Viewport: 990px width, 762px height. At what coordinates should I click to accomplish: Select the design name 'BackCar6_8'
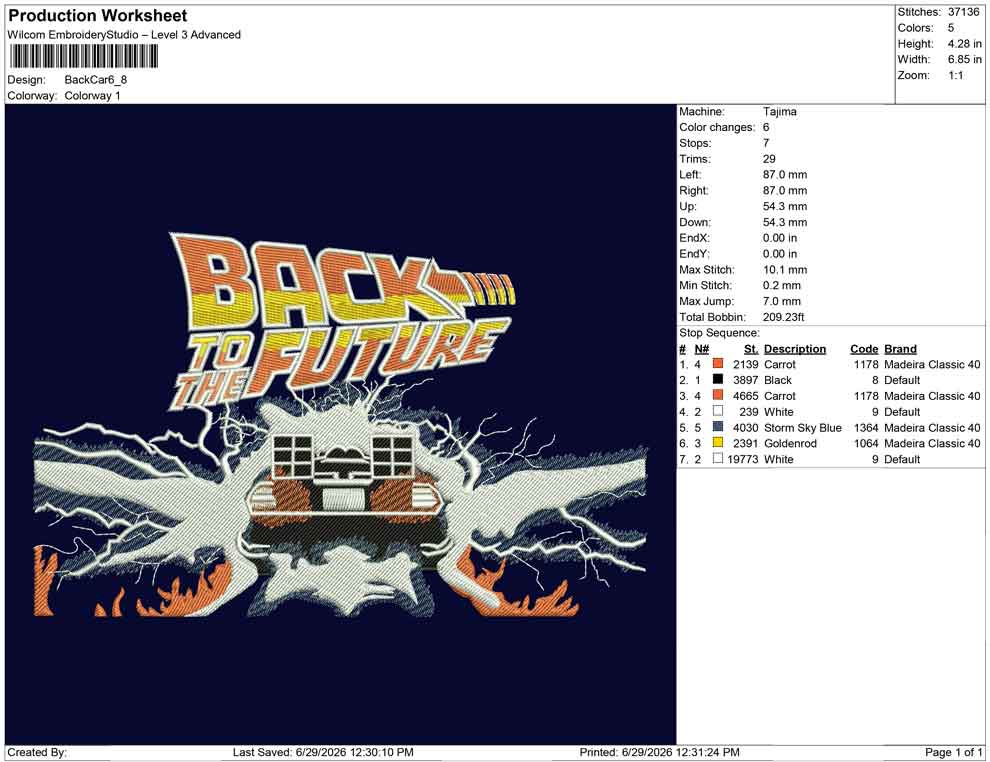tap(95, 80)
